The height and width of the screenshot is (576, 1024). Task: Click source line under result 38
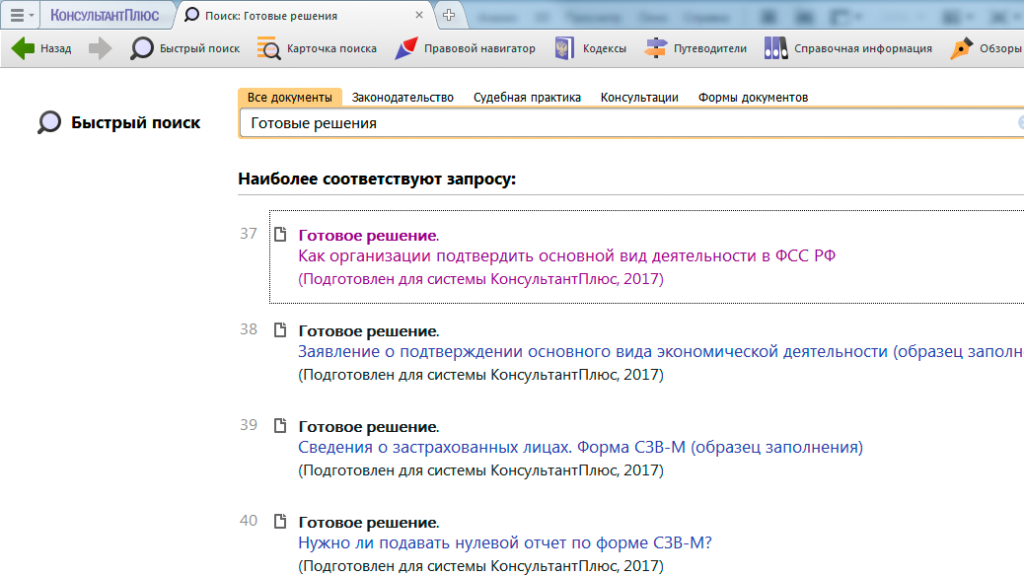coord(481,375)
